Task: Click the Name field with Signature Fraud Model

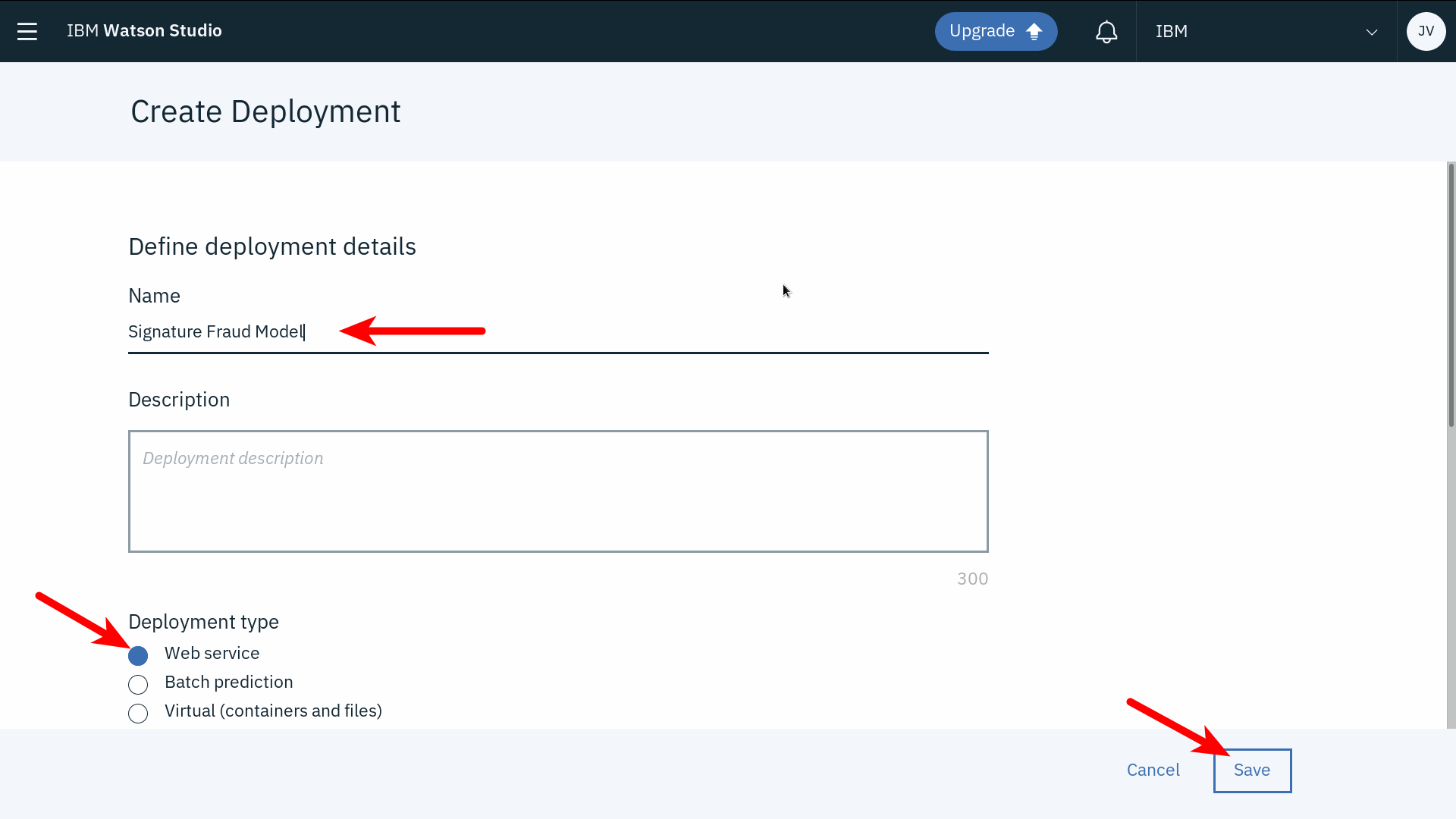Action: (557, 332)
